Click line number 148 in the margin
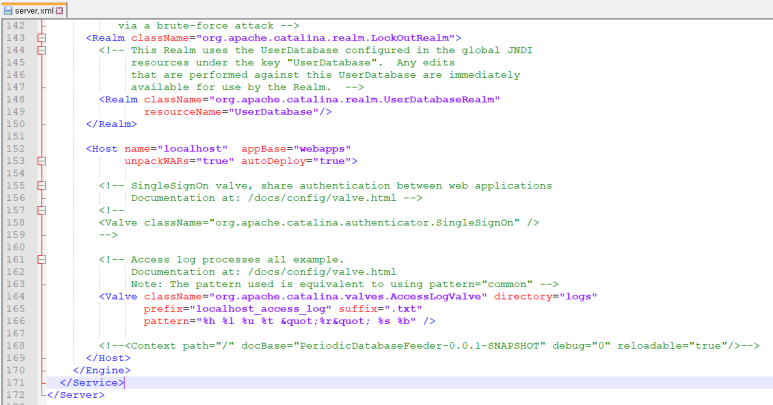This screenshot has width=773, height=405. (x=15, y=100)
